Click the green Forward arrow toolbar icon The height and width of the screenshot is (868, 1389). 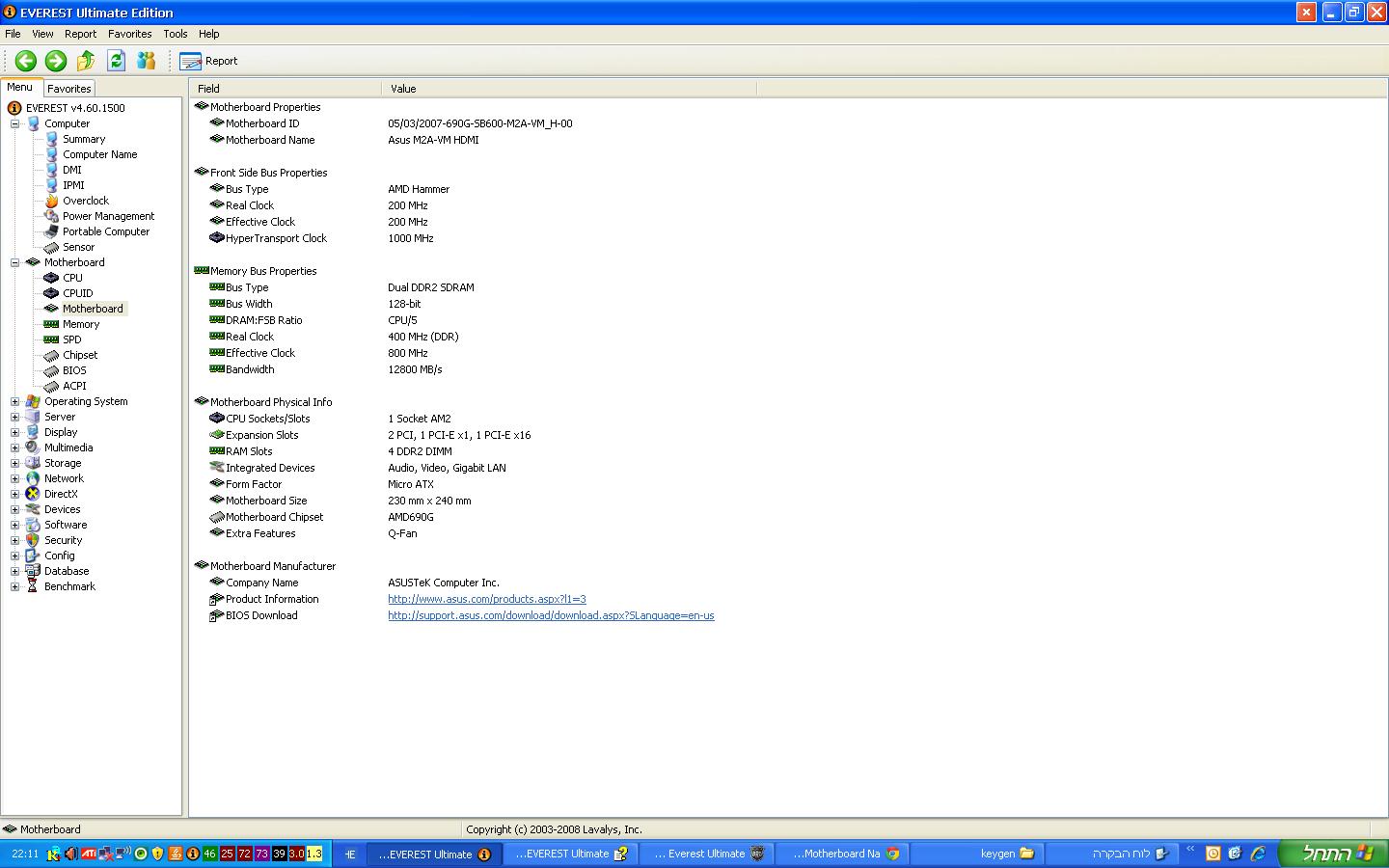click(x=56, y=61)
